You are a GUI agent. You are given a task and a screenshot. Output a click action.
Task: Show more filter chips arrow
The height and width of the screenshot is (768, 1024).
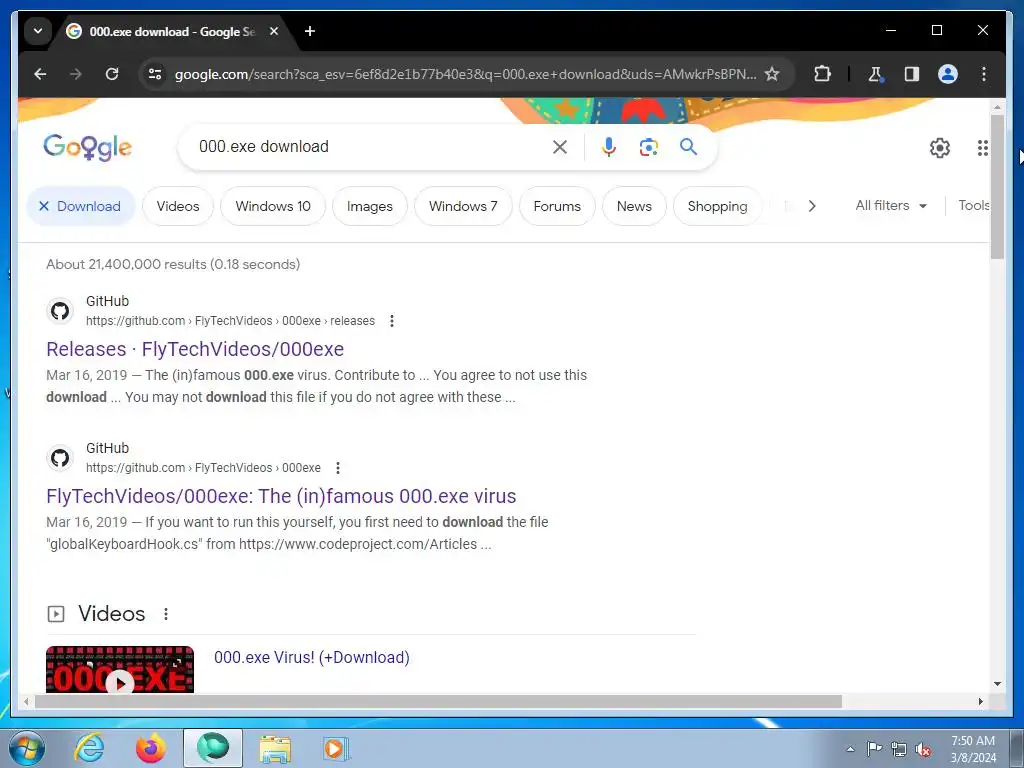(x=812, y=206)
